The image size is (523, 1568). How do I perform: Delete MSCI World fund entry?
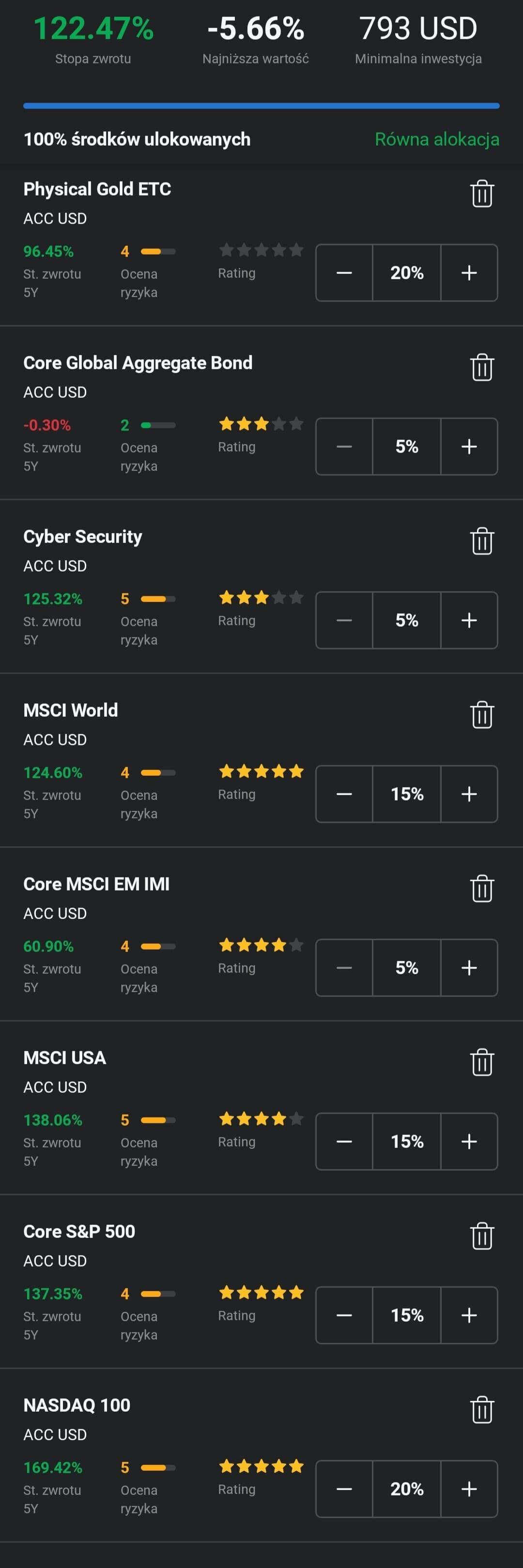(482, 715)
